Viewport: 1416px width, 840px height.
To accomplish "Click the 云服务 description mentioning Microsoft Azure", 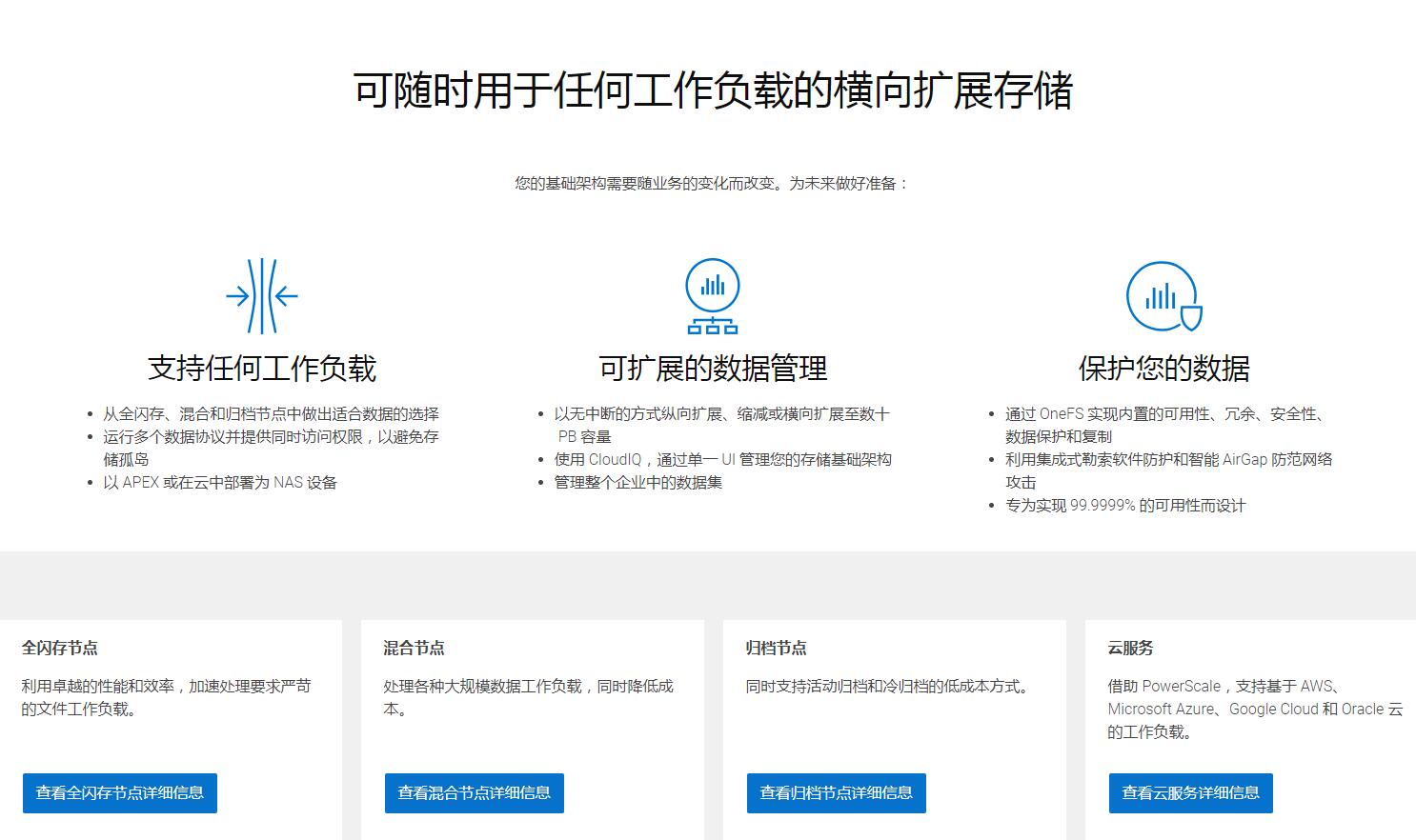I will pyautogui.click(x=1254, y=710).
